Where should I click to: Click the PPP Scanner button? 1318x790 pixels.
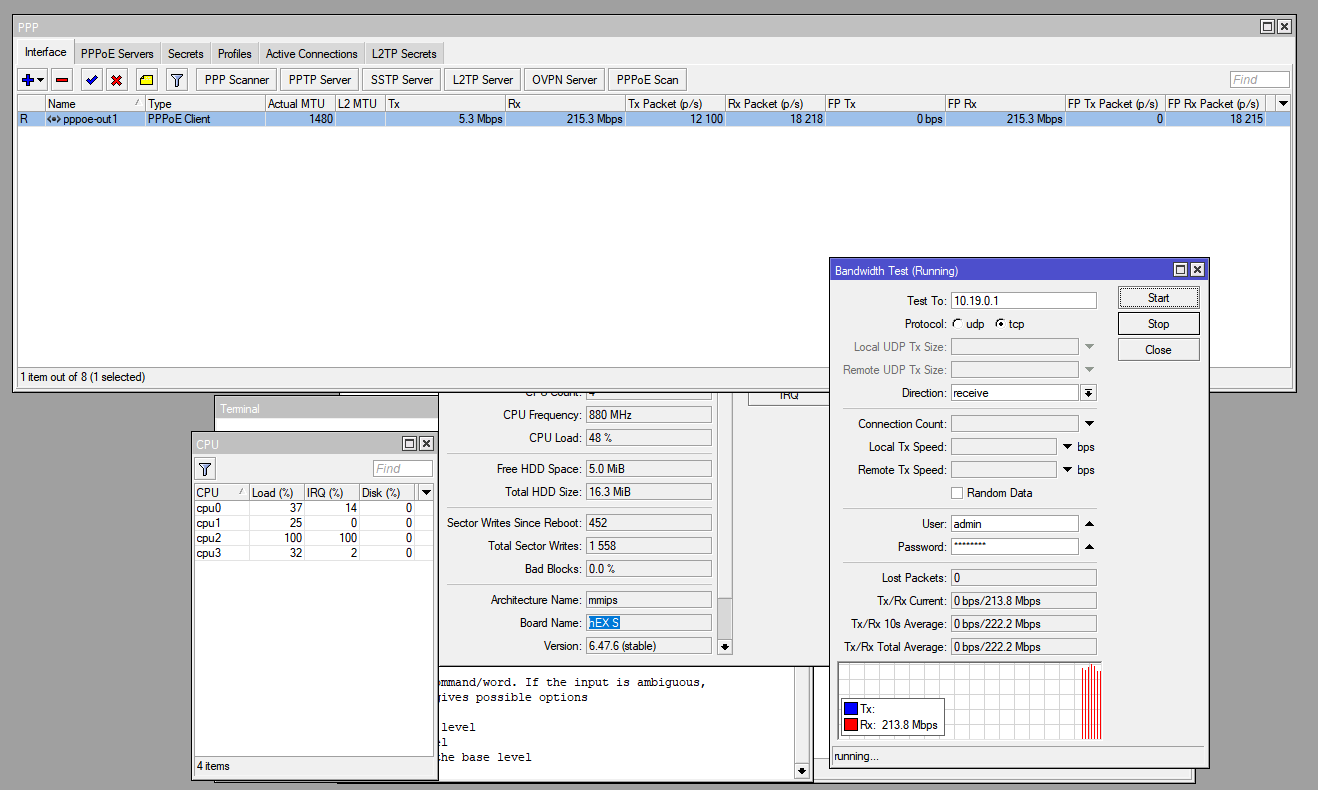click(237, 80)
